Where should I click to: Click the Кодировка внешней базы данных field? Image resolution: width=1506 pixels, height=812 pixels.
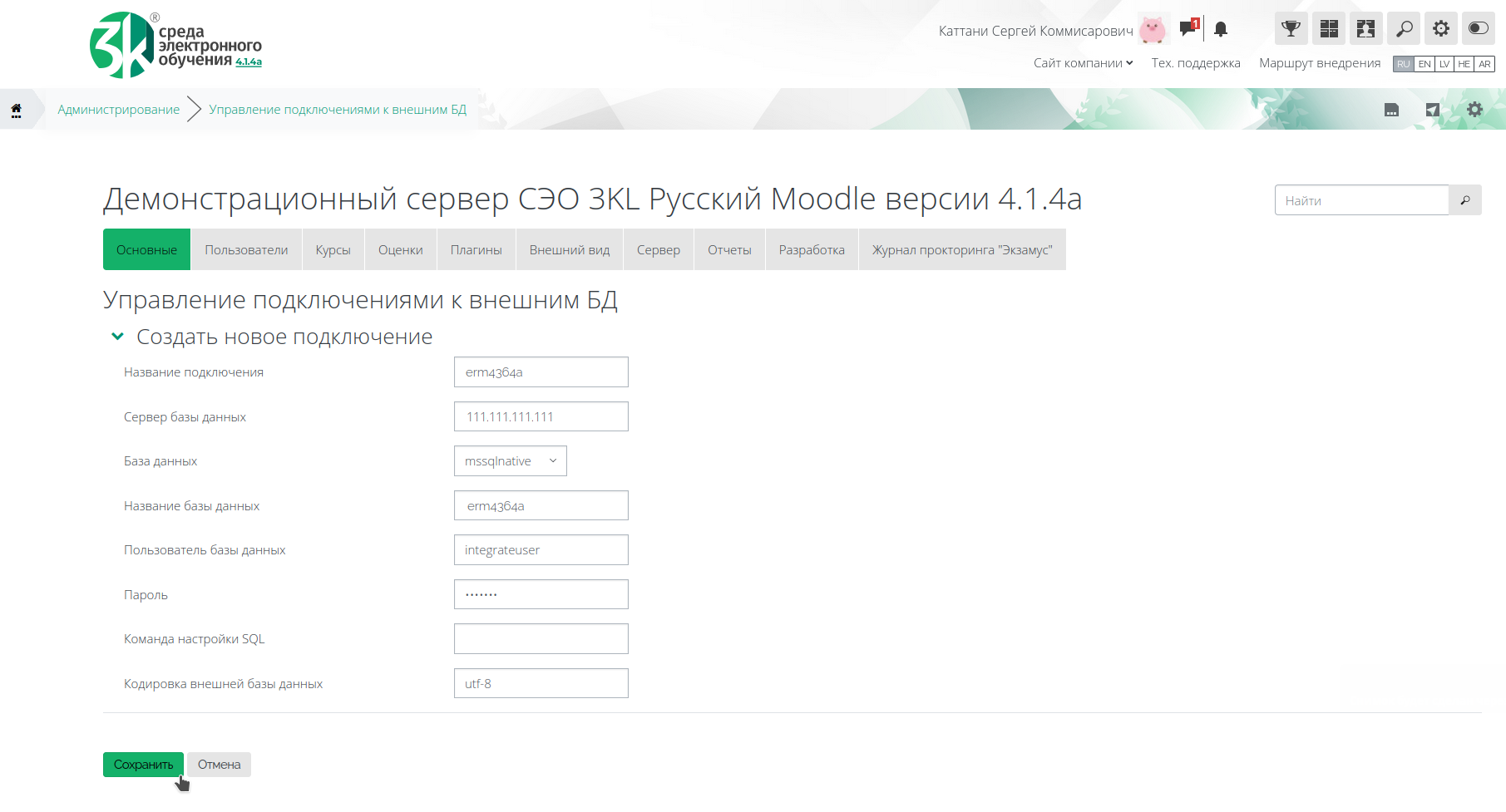541,683
